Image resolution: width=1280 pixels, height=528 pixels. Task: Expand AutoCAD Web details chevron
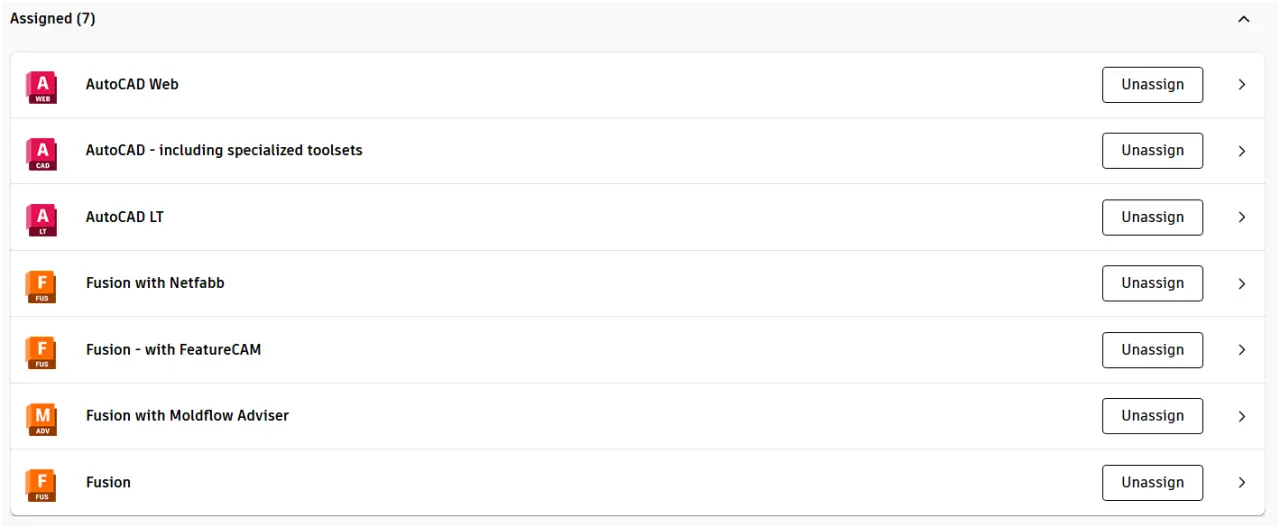[1242, 85]
